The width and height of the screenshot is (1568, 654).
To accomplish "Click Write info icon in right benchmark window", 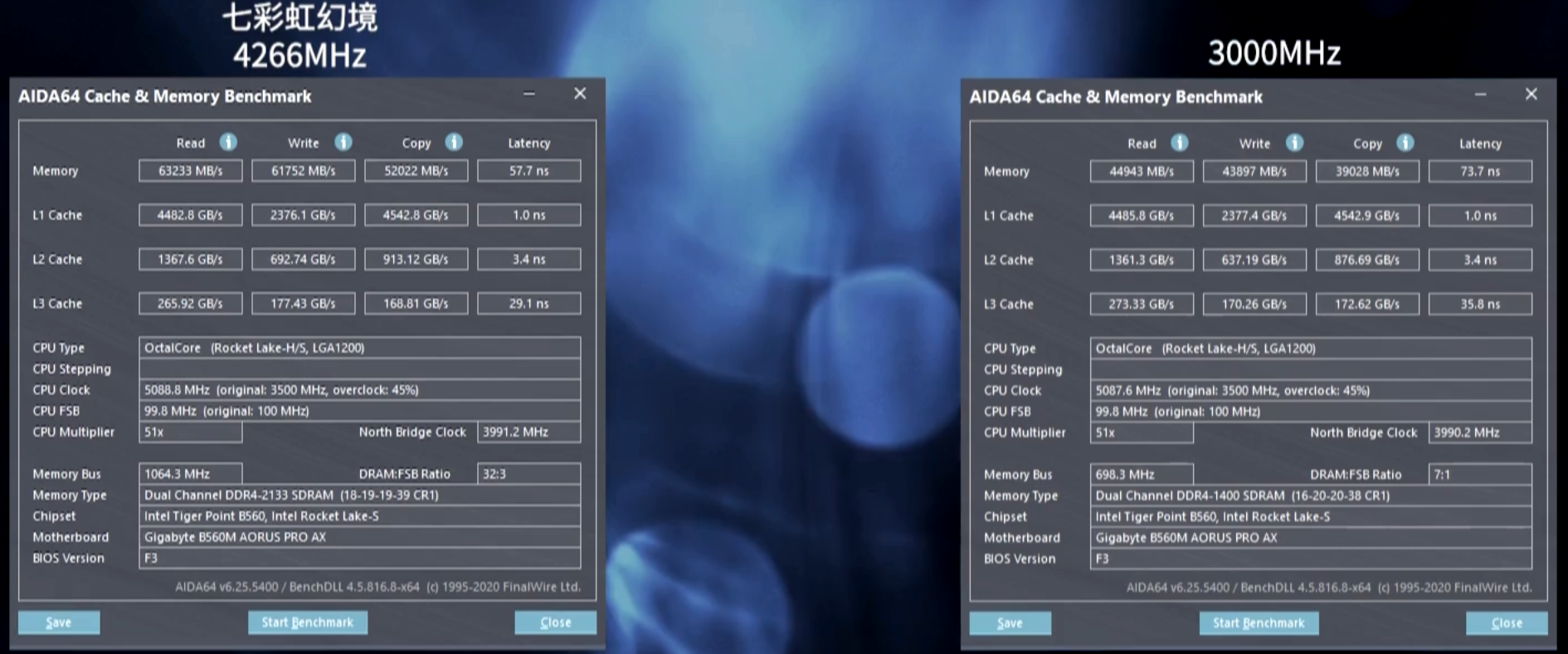I will [x=1294, y=144].
